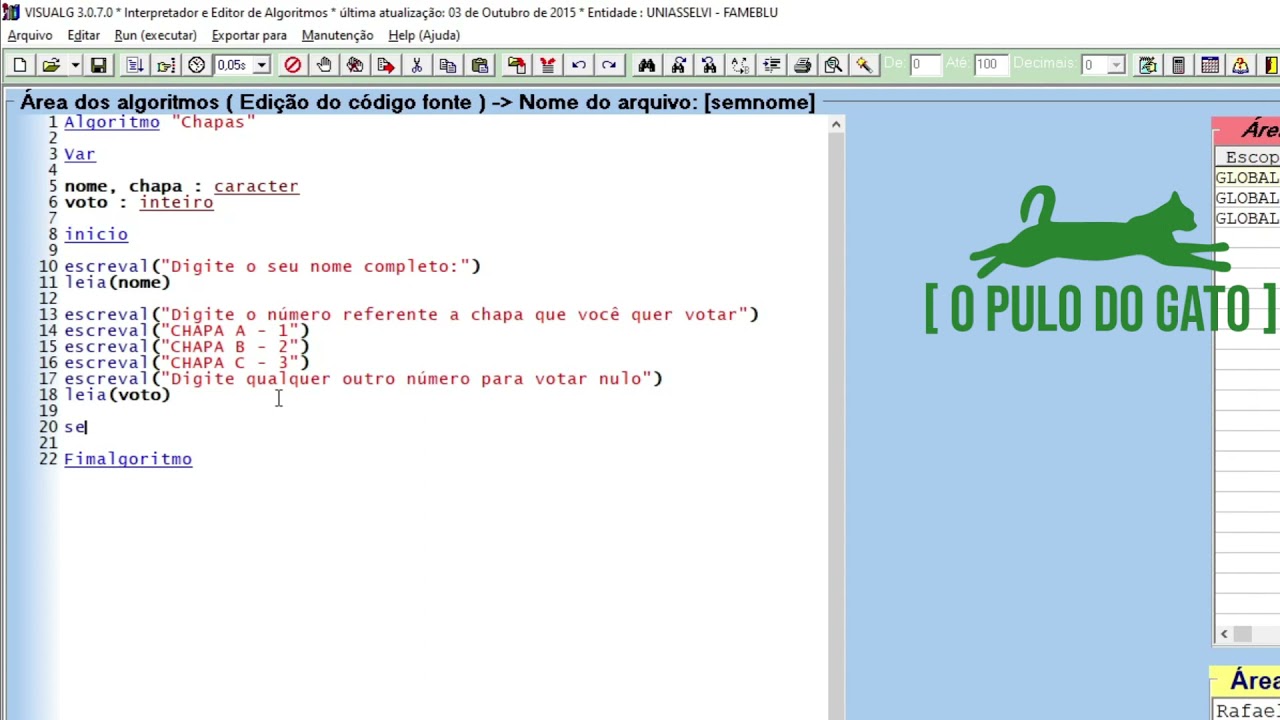
Task: Click the save block to file icon
Action: 516,65
